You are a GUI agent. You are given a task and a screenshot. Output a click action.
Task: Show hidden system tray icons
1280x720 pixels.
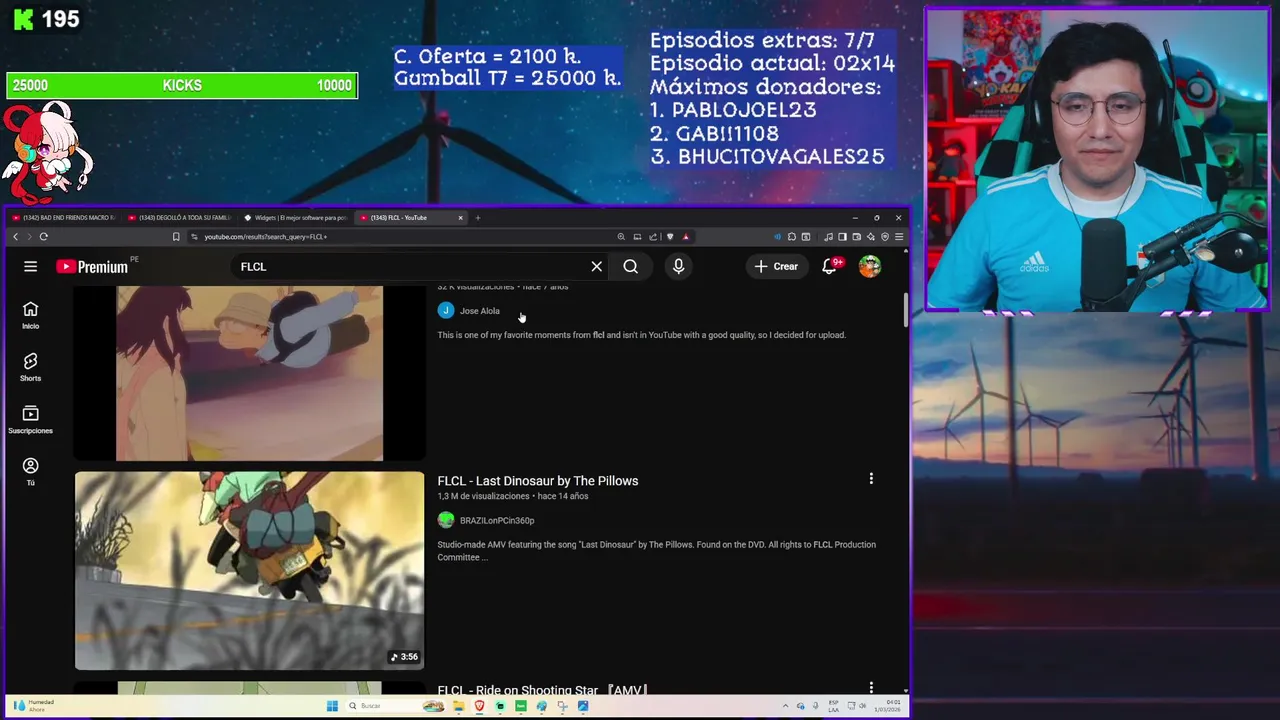point(785,706)
